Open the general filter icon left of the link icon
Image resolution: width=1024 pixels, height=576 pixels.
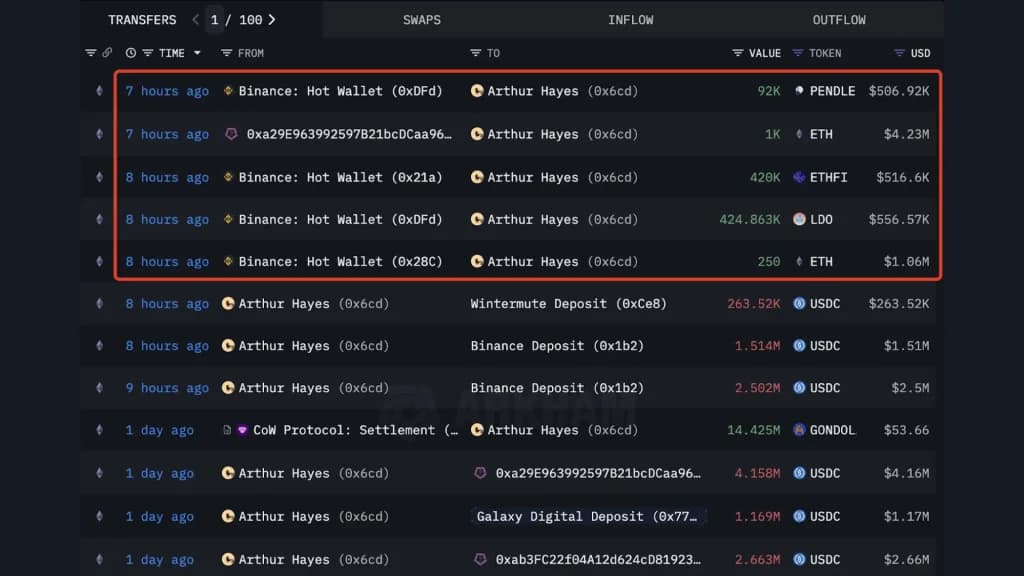(x=91, y=53)
